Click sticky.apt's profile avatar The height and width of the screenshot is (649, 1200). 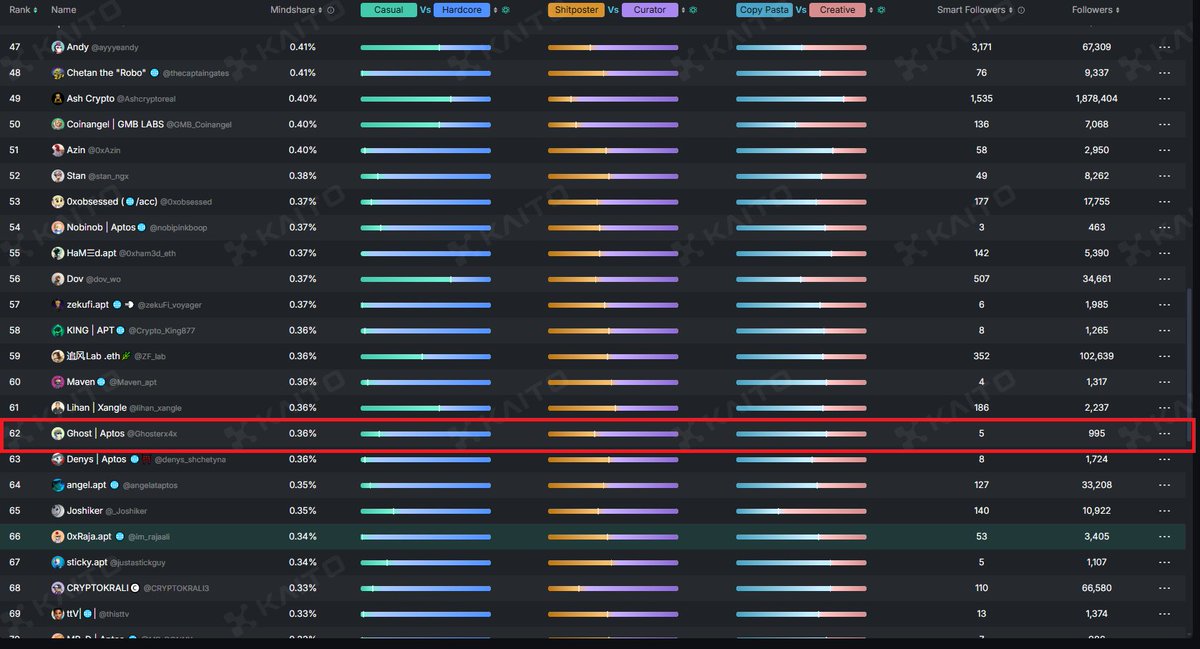(x=58, y=562)
